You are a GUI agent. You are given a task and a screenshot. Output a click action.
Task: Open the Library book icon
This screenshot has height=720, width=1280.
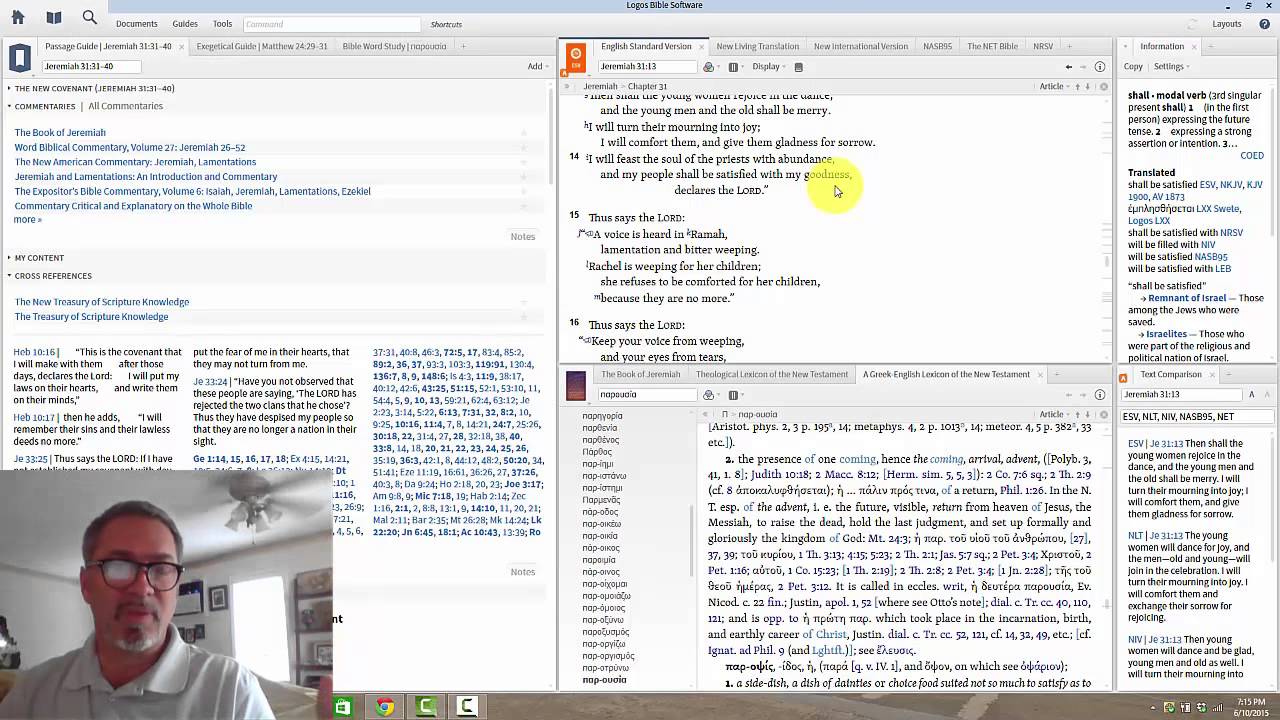coord(54,17)
